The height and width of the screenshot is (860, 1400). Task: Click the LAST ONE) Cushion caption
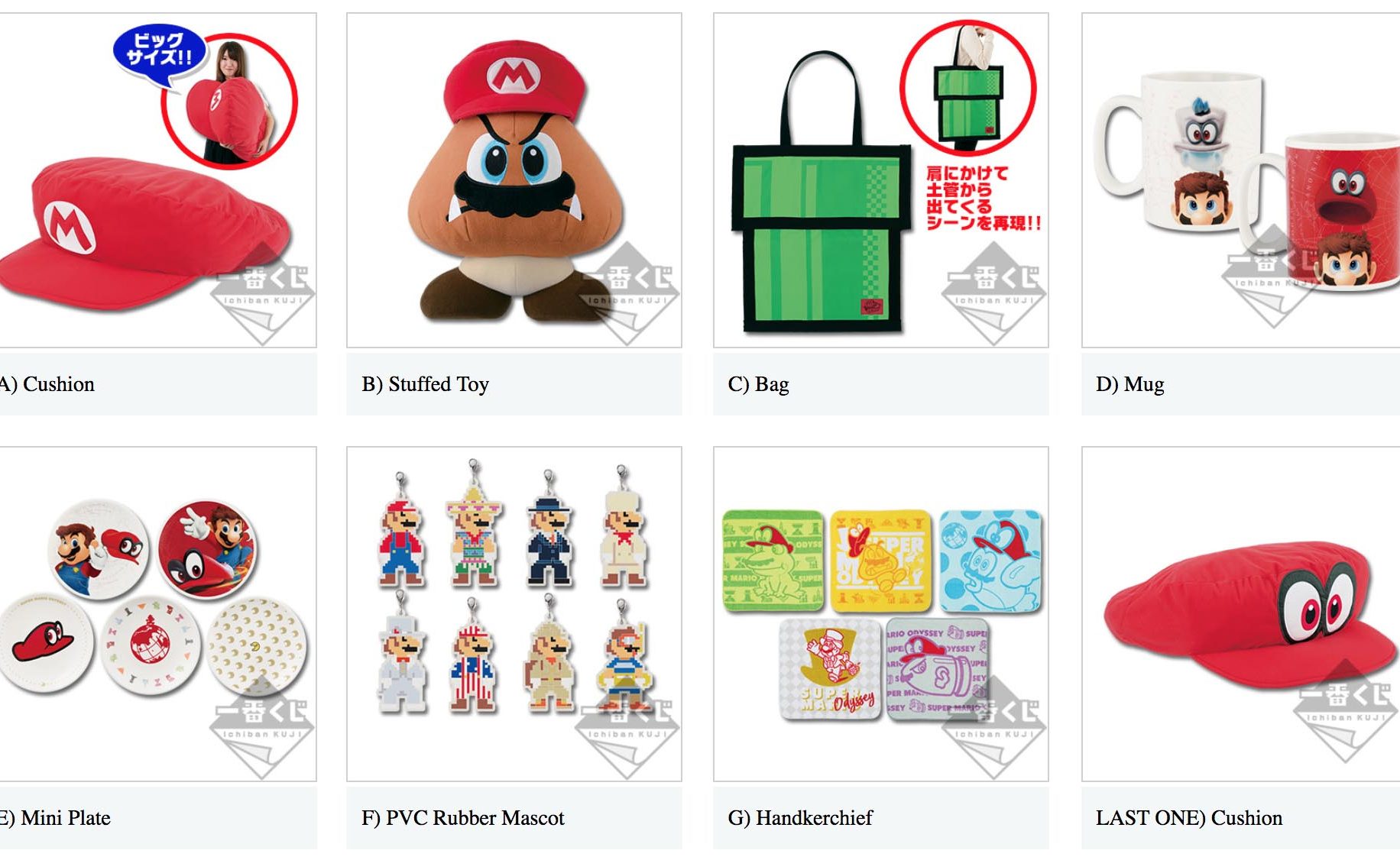1189,818
